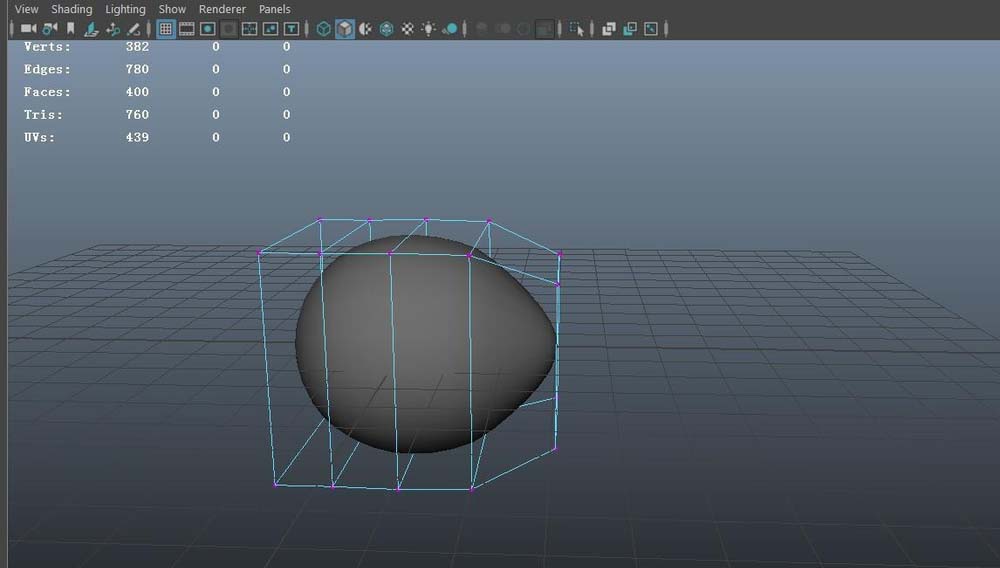1000x568 pixels.
Task: Open the Shading menu
Action: 71,9
